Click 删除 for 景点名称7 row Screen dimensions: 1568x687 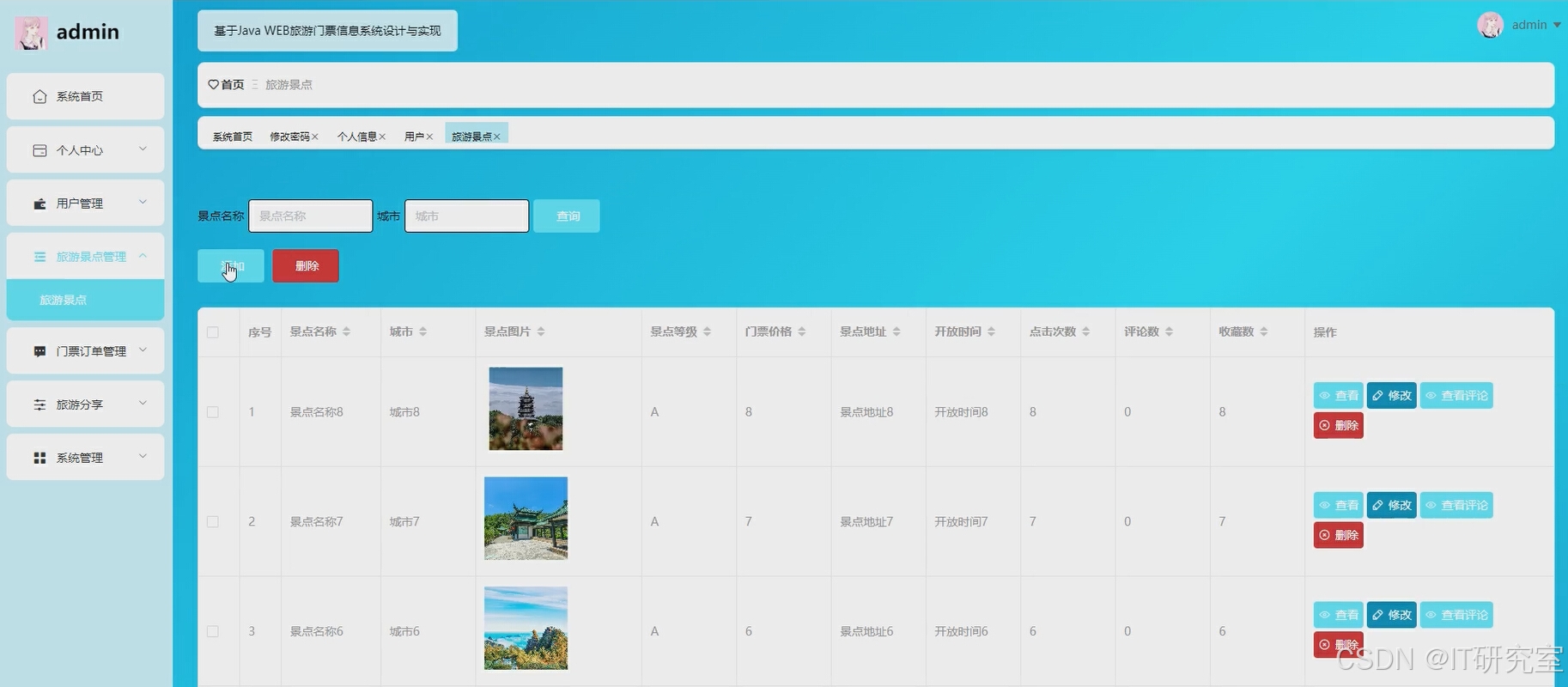[x=1339, y=536]
